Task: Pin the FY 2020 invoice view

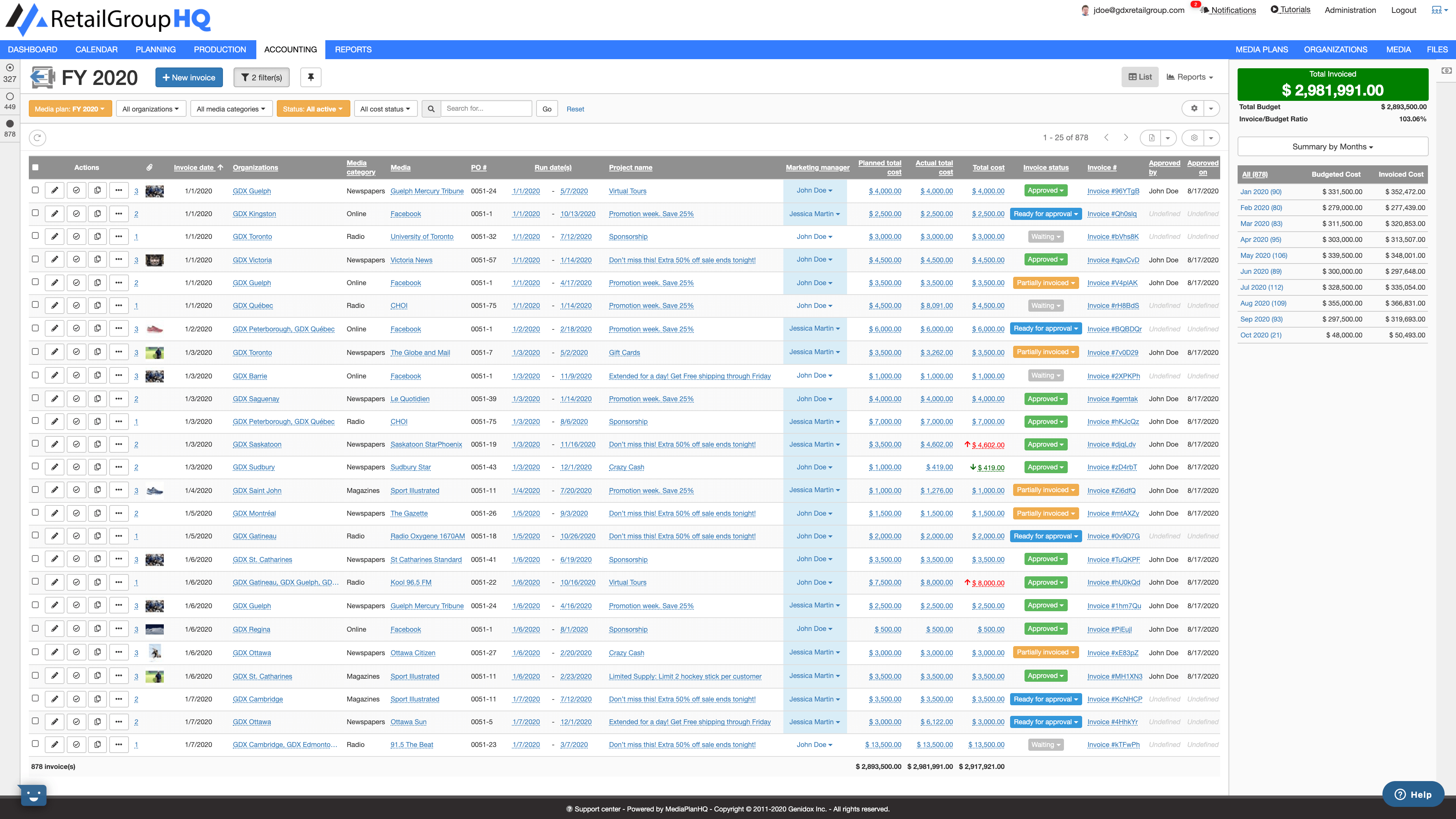Action: click(x=310, y=77)
